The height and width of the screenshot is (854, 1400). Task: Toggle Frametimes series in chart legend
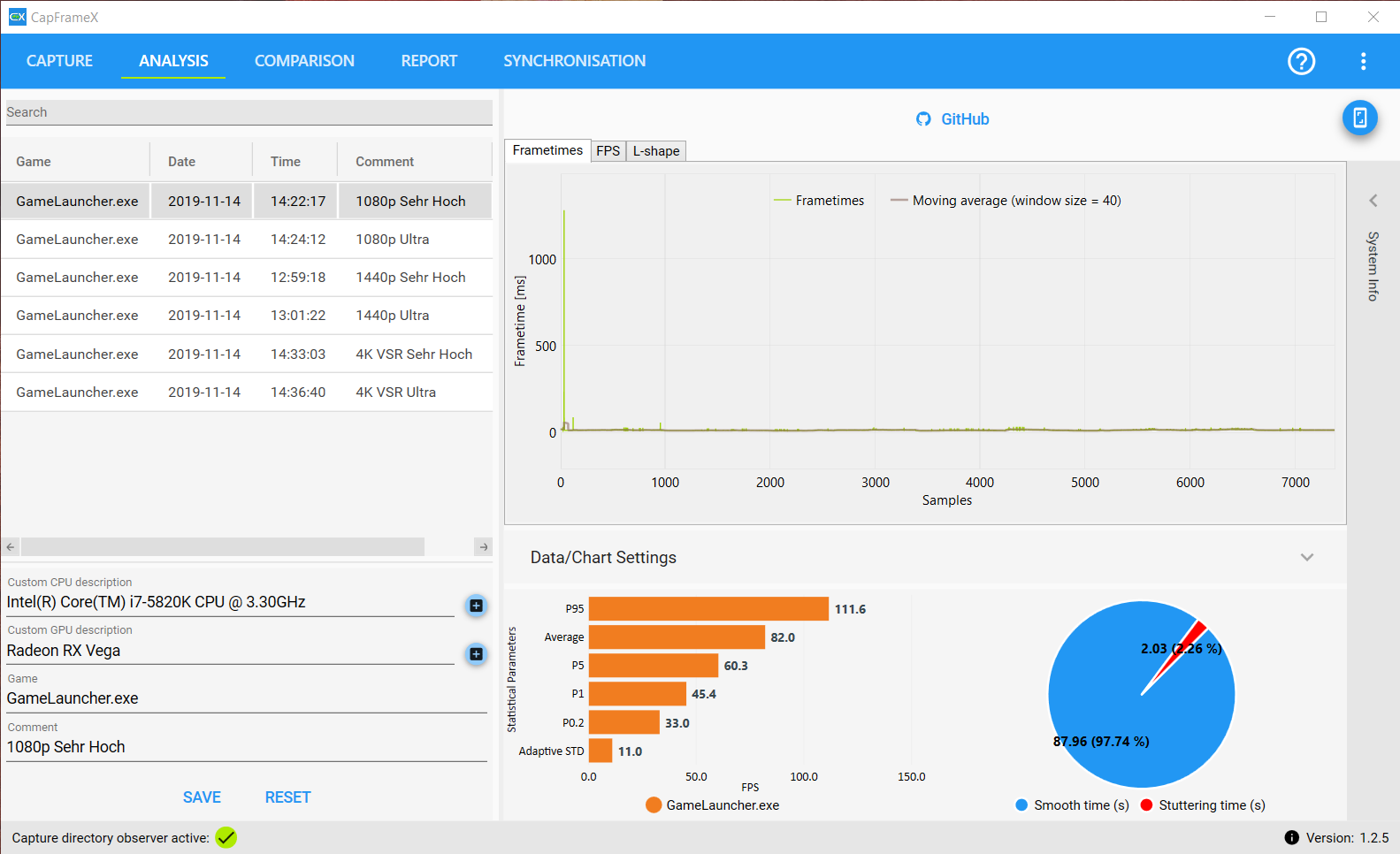[819, 201]
